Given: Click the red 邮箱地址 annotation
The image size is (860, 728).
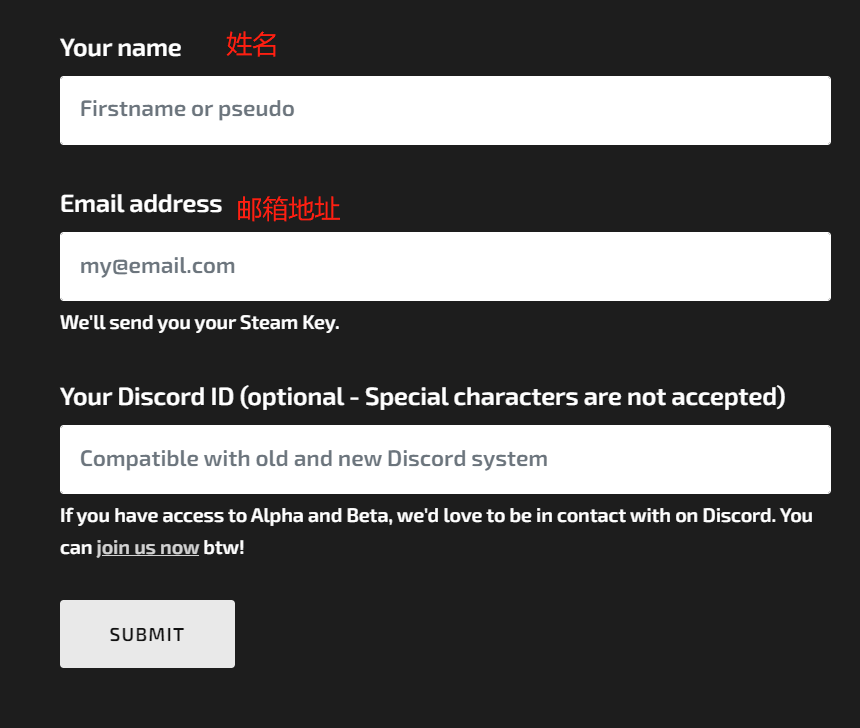Looking at the screenshot, I should [288, 209].
